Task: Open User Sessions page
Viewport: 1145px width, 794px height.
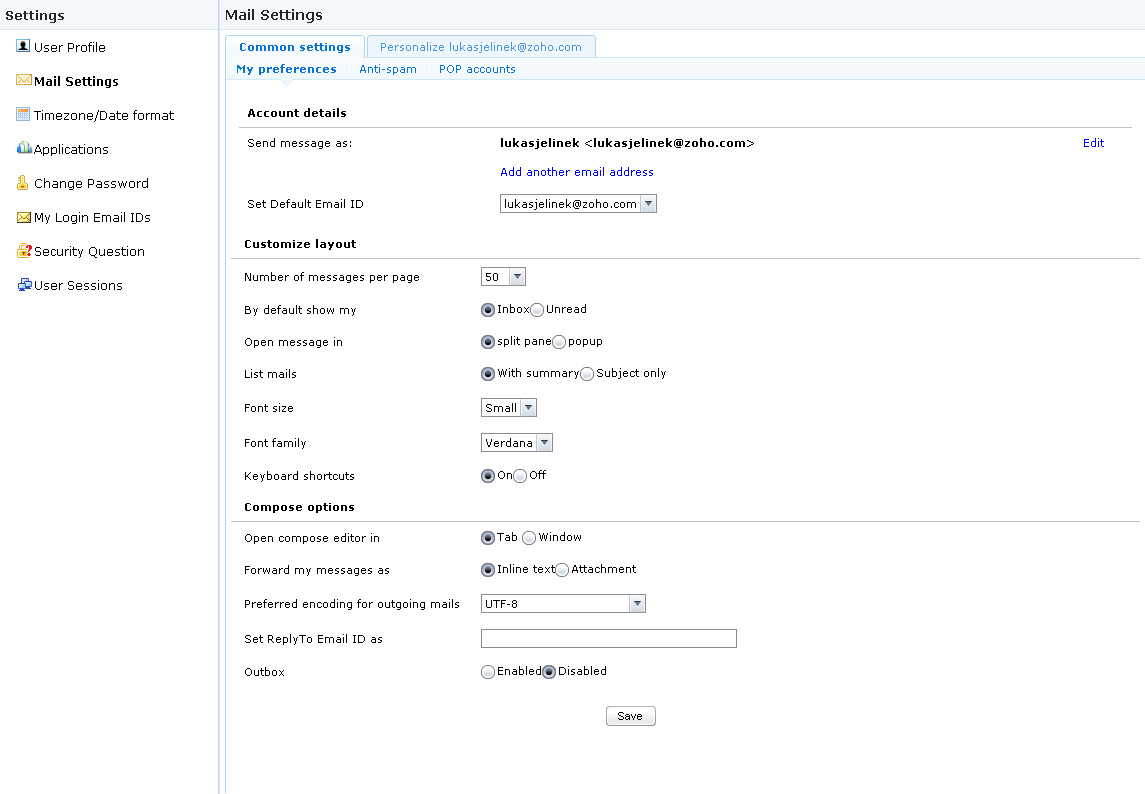Action: [78, 286]
